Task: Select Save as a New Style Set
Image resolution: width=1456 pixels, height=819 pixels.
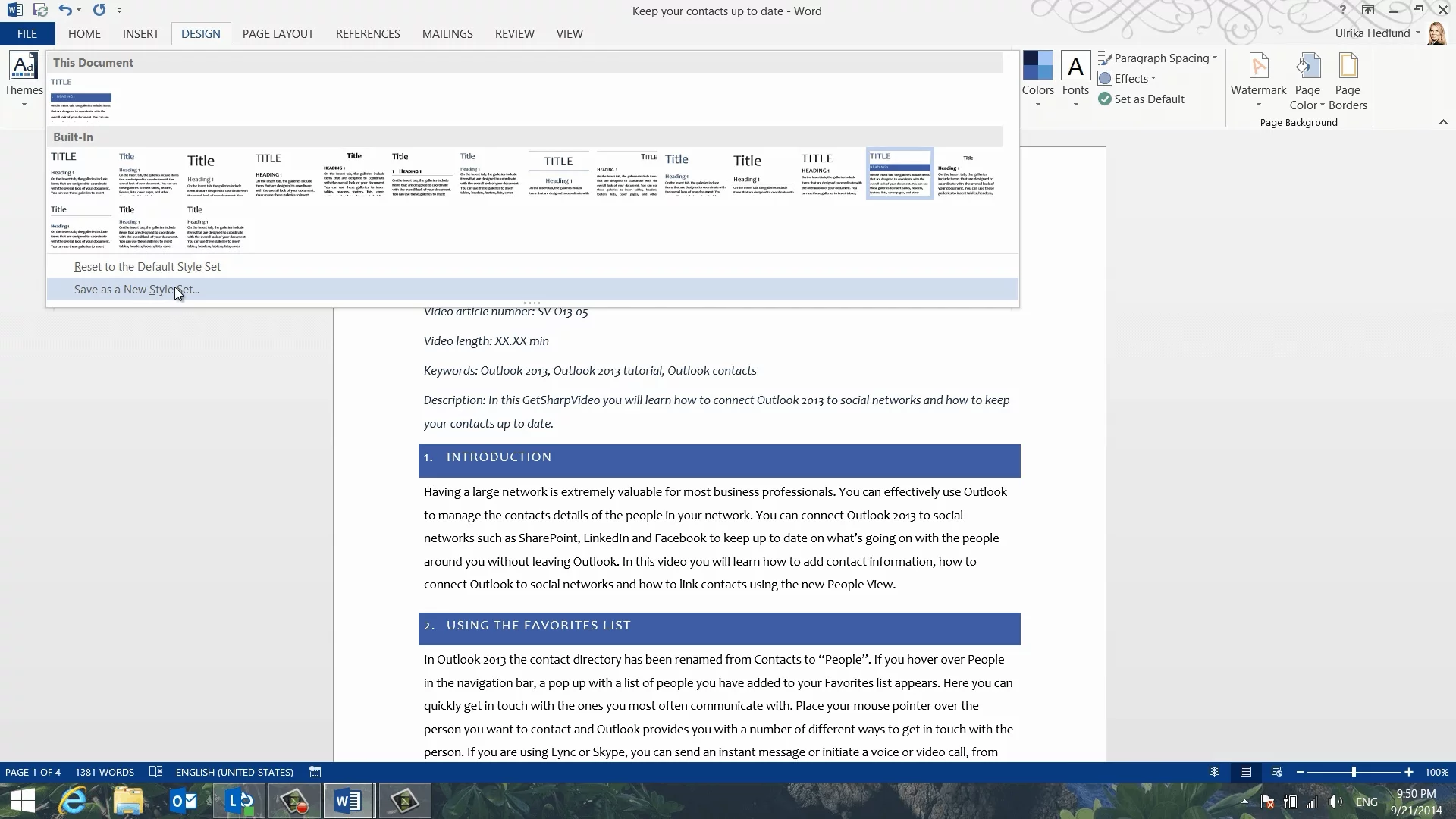Action: [x=136, y=290]
